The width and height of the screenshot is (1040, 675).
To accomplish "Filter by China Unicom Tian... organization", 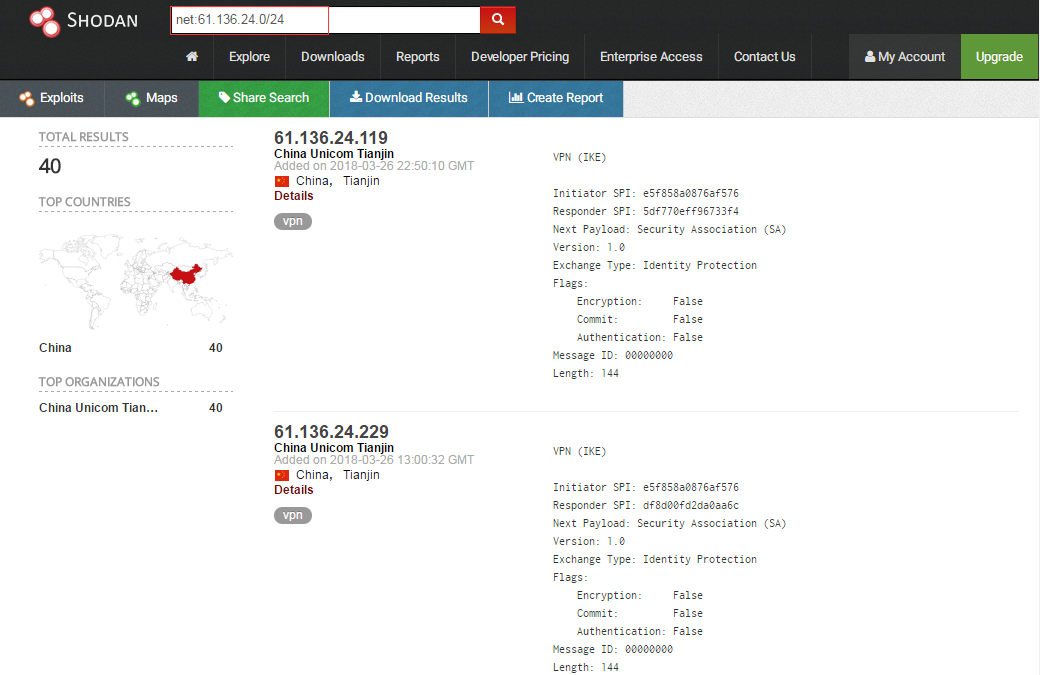I will point(98,408).
